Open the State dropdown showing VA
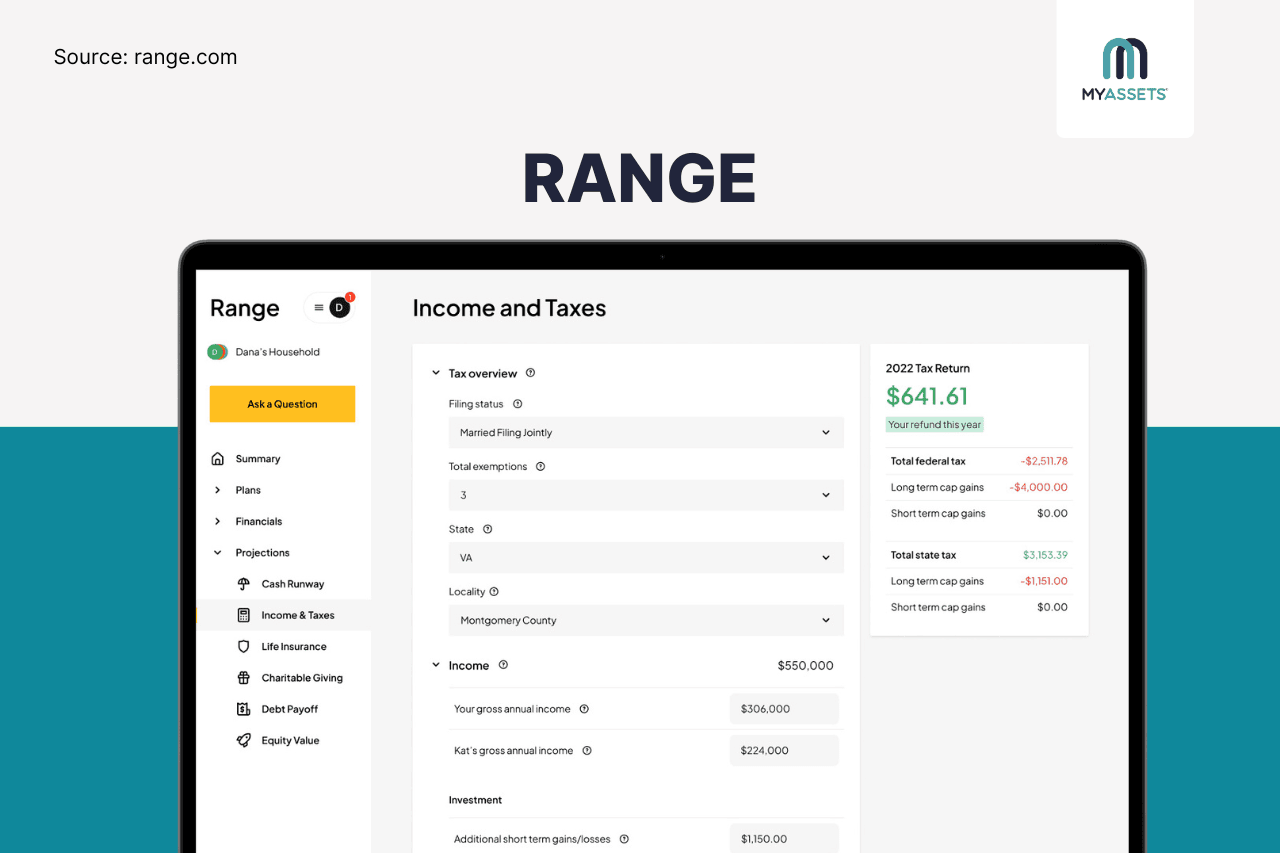Screen dimensions: 1280x853 pyautogui.click(x=645, y=558)
